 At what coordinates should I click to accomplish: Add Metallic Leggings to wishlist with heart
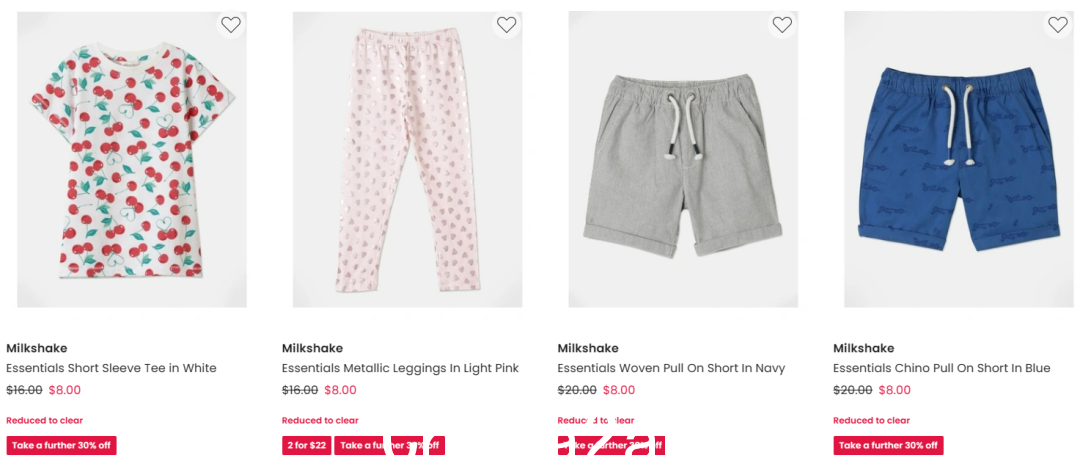coord(506,25)
